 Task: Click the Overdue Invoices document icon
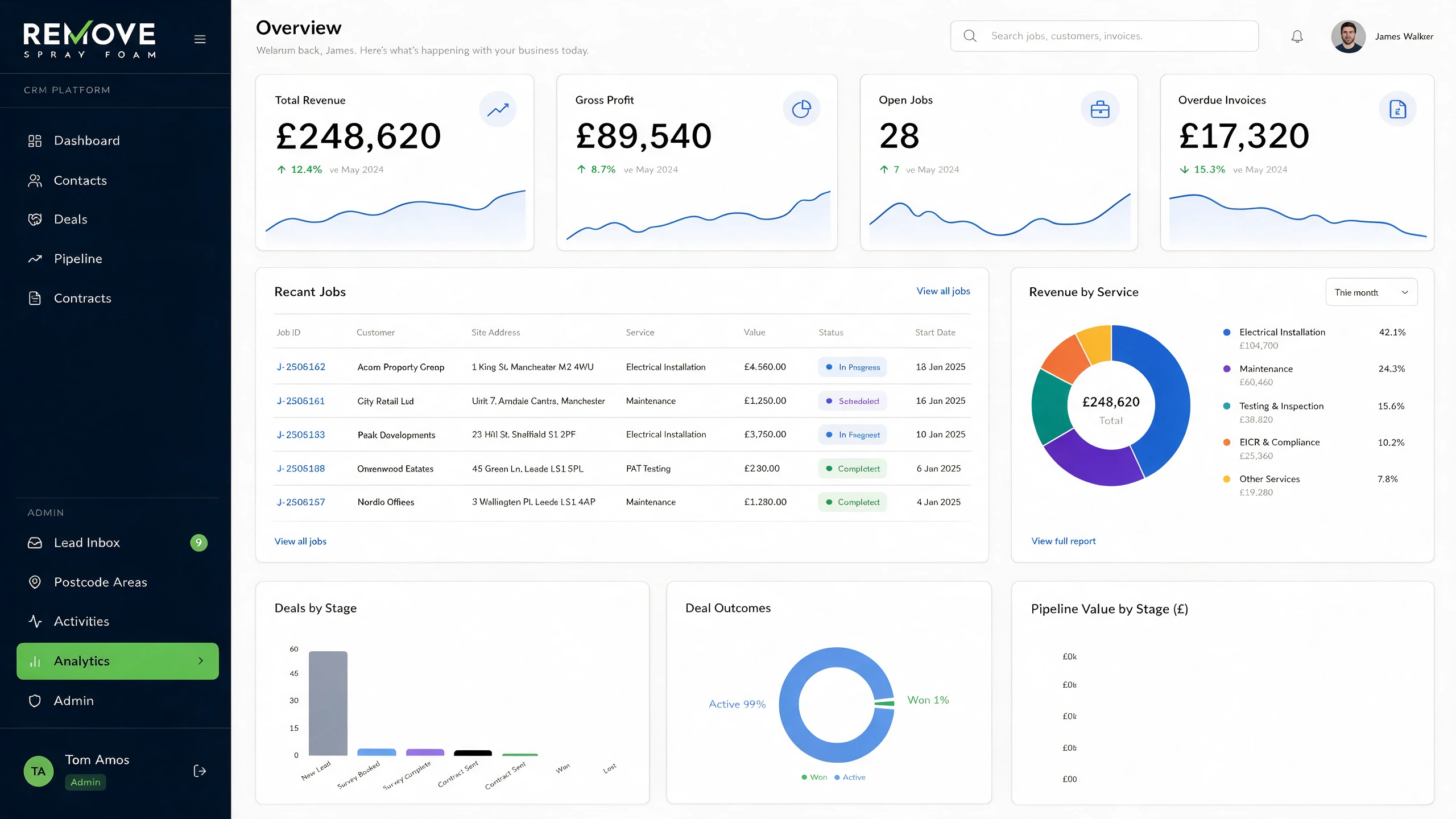[x=1397, y=109]
